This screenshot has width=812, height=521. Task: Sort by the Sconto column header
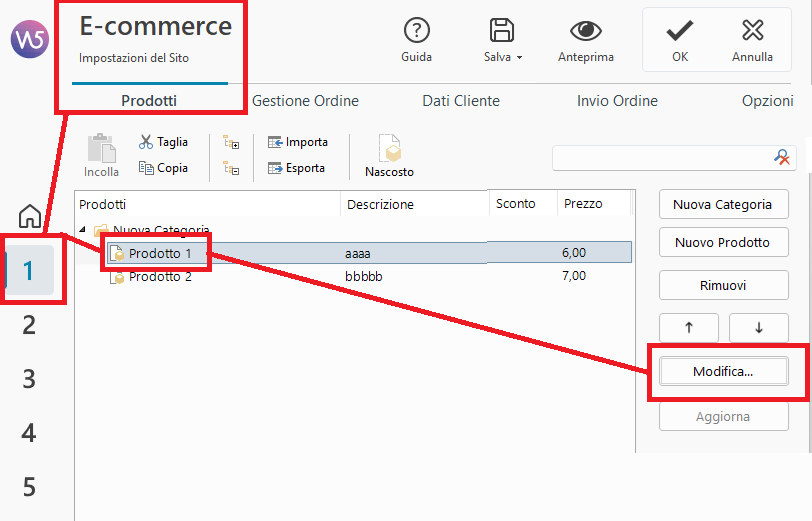[x=523, y=204]
